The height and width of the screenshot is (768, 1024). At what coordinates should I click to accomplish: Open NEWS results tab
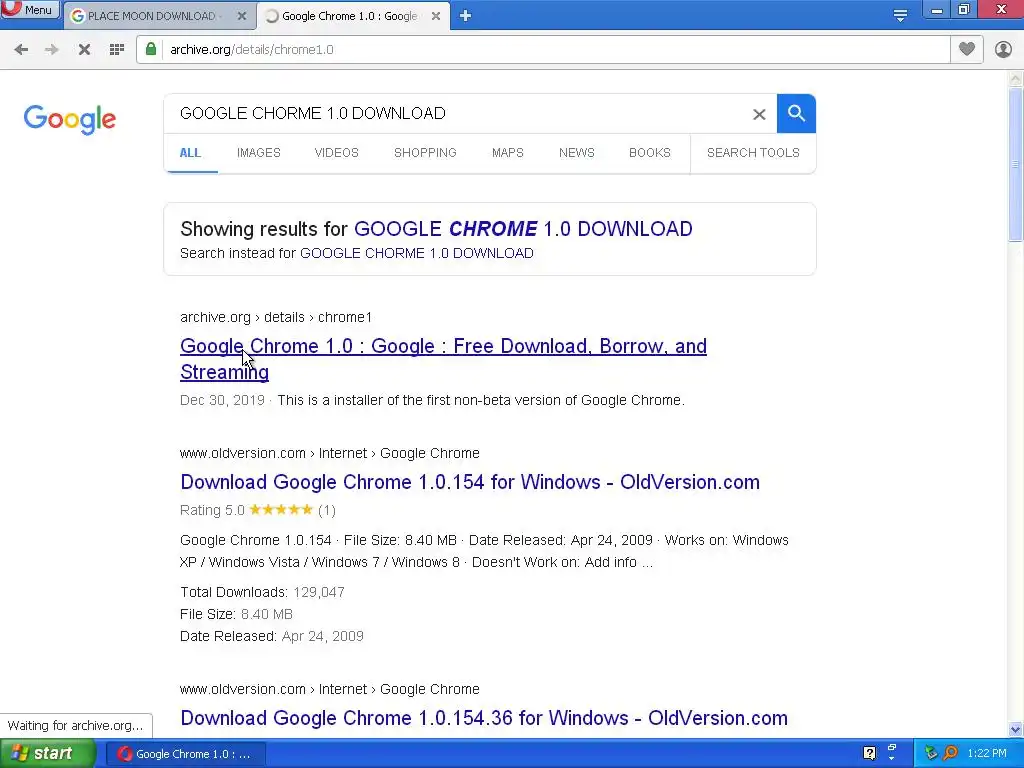[577, 153]
